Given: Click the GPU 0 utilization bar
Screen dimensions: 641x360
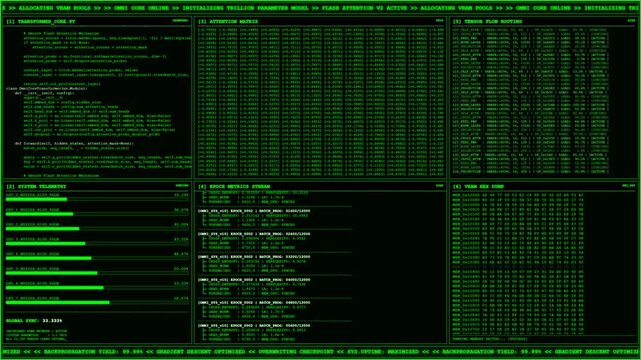Looking at the screenshot, I should coord(97,199).
